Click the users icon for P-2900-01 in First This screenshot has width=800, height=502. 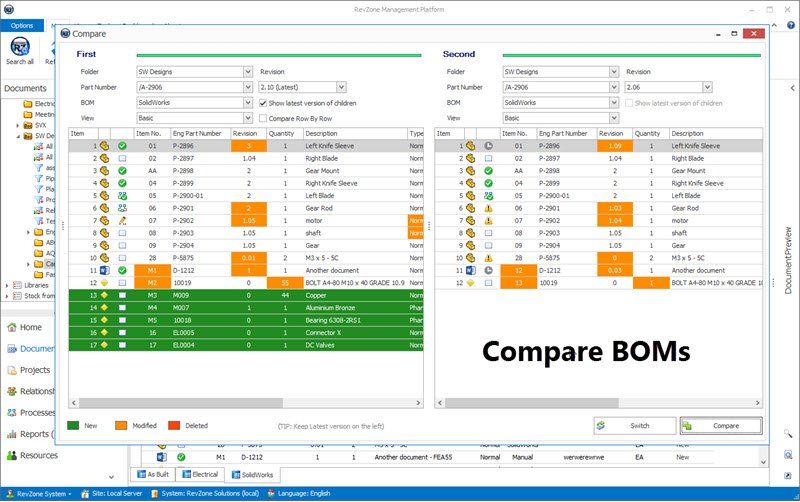click(x=122, y=196)
